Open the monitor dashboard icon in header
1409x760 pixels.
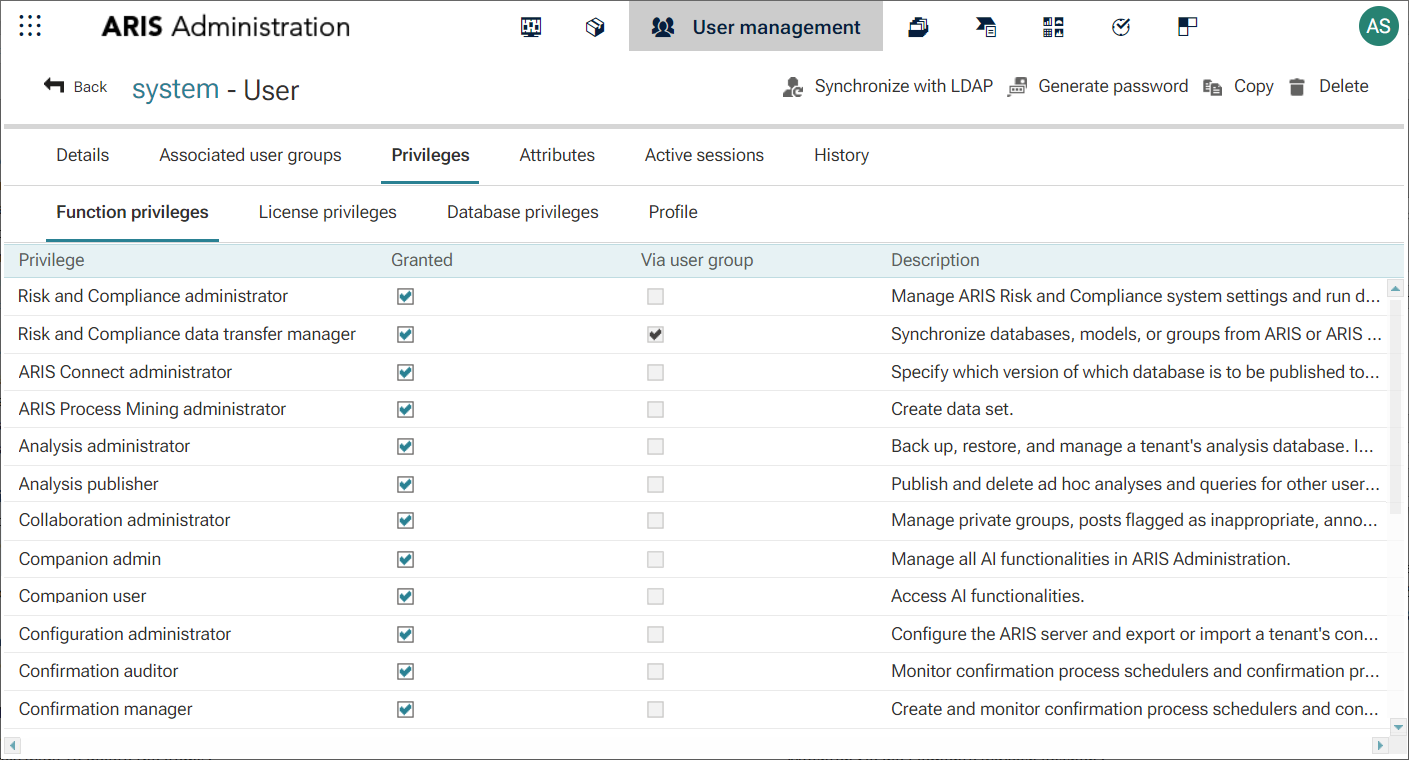click(531, 27)
